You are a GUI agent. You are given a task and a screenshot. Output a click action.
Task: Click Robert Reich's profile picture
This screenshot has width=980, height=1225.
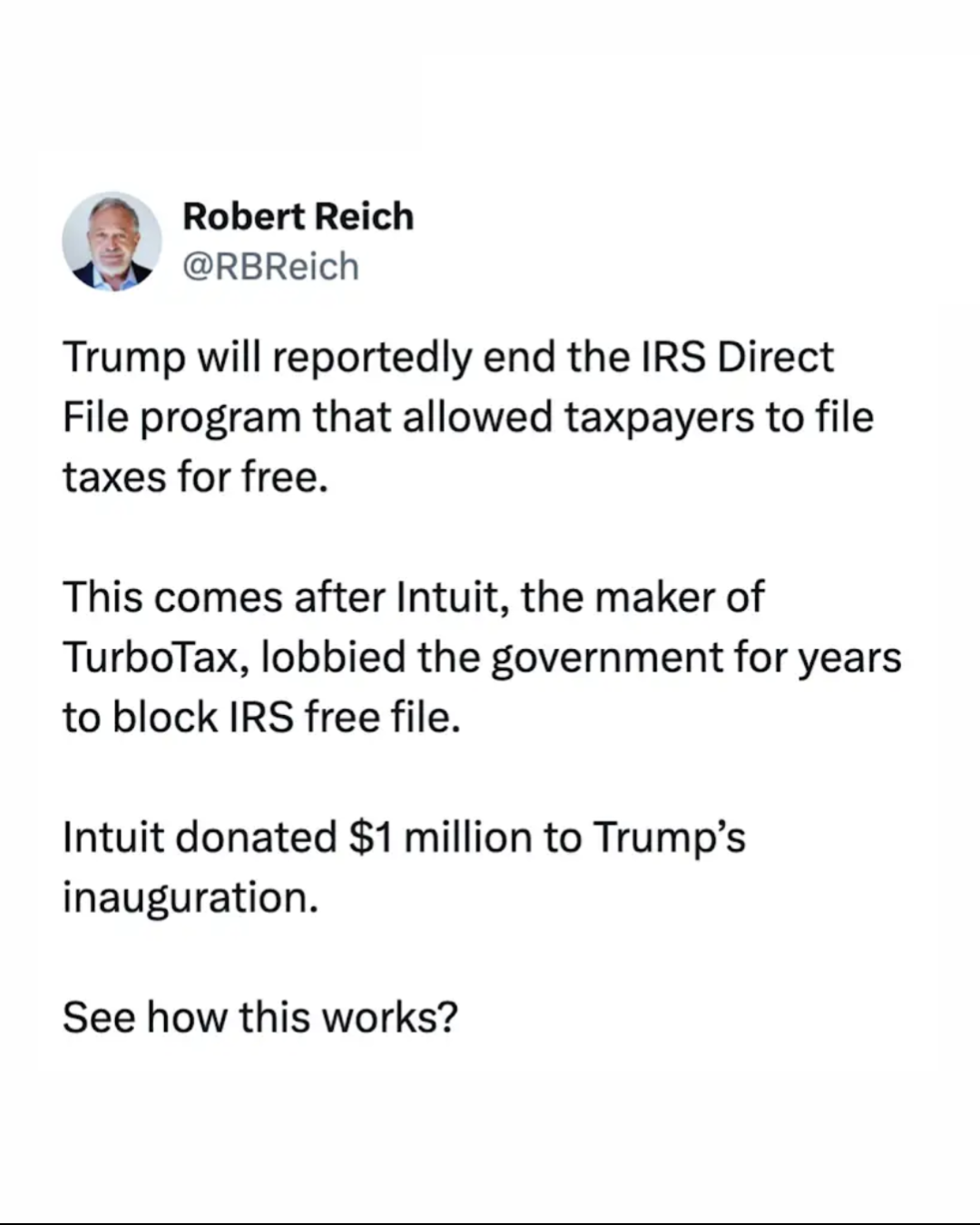point(112,241)
